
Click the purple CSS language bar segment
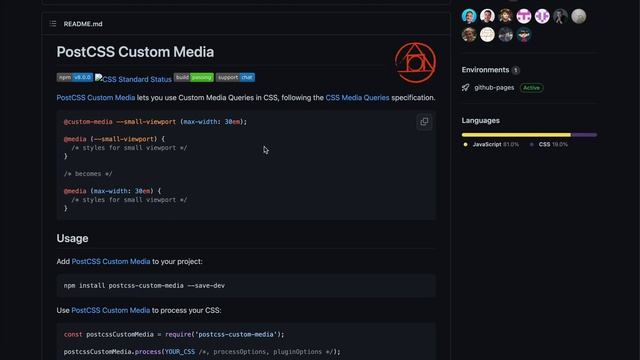[584, 135]
